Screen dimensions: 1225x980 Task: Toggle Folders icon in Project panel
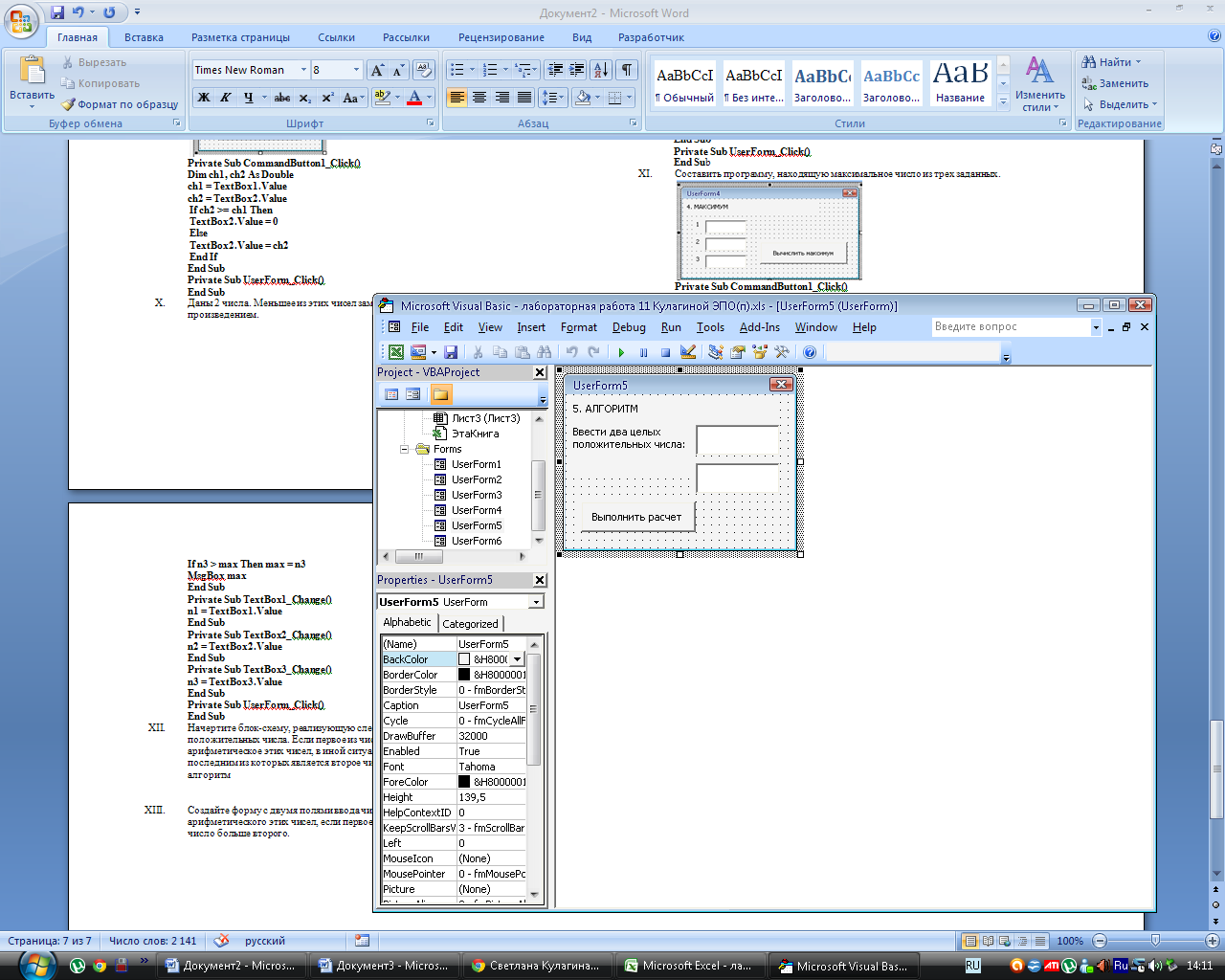pyautogui.click(x=440, y=394)
